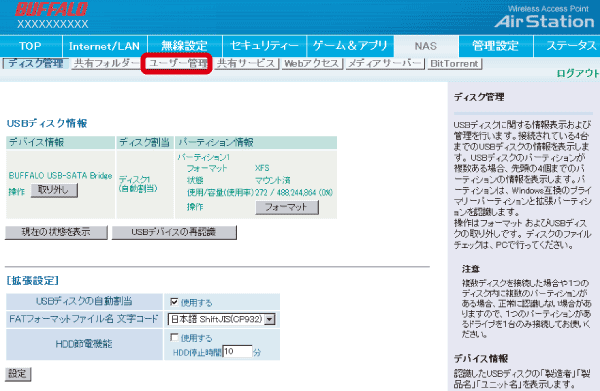Click the ログアウト link
Image resolution: width=600 pixels, height=391 pixels.
coord(578,73)
